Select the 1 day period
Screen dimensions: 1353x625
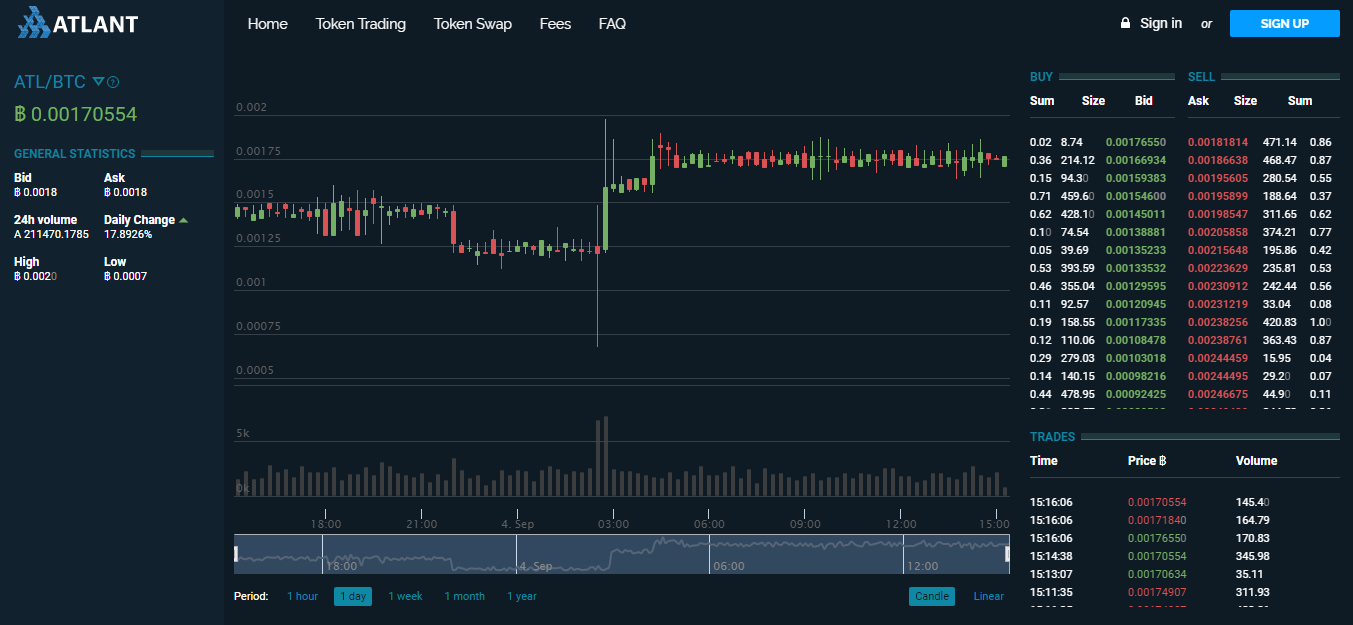click(x=353, y=596)
